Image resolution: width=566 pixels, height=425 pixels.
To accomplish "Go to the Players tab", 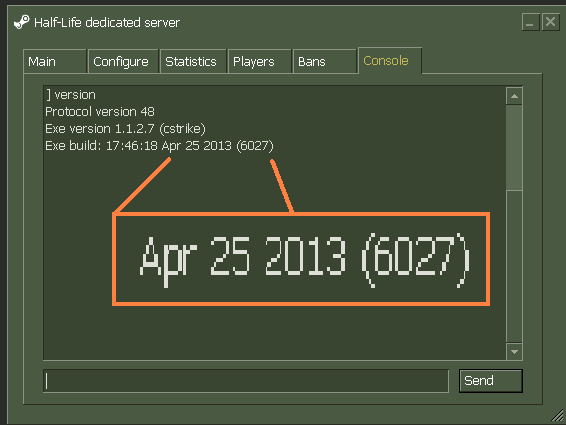I will pos(260,61).
